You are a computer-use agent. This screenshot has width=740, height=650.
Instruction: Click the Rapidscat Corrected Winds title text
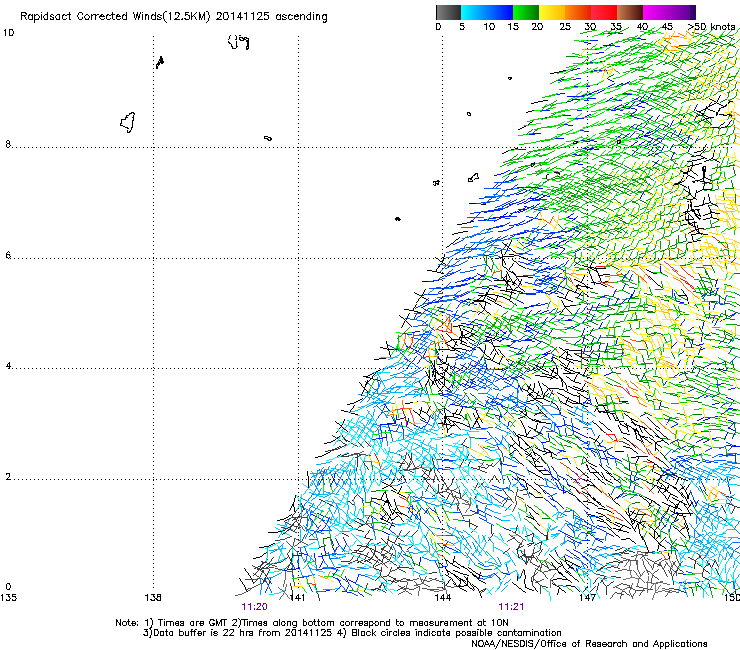coord(174,17)
